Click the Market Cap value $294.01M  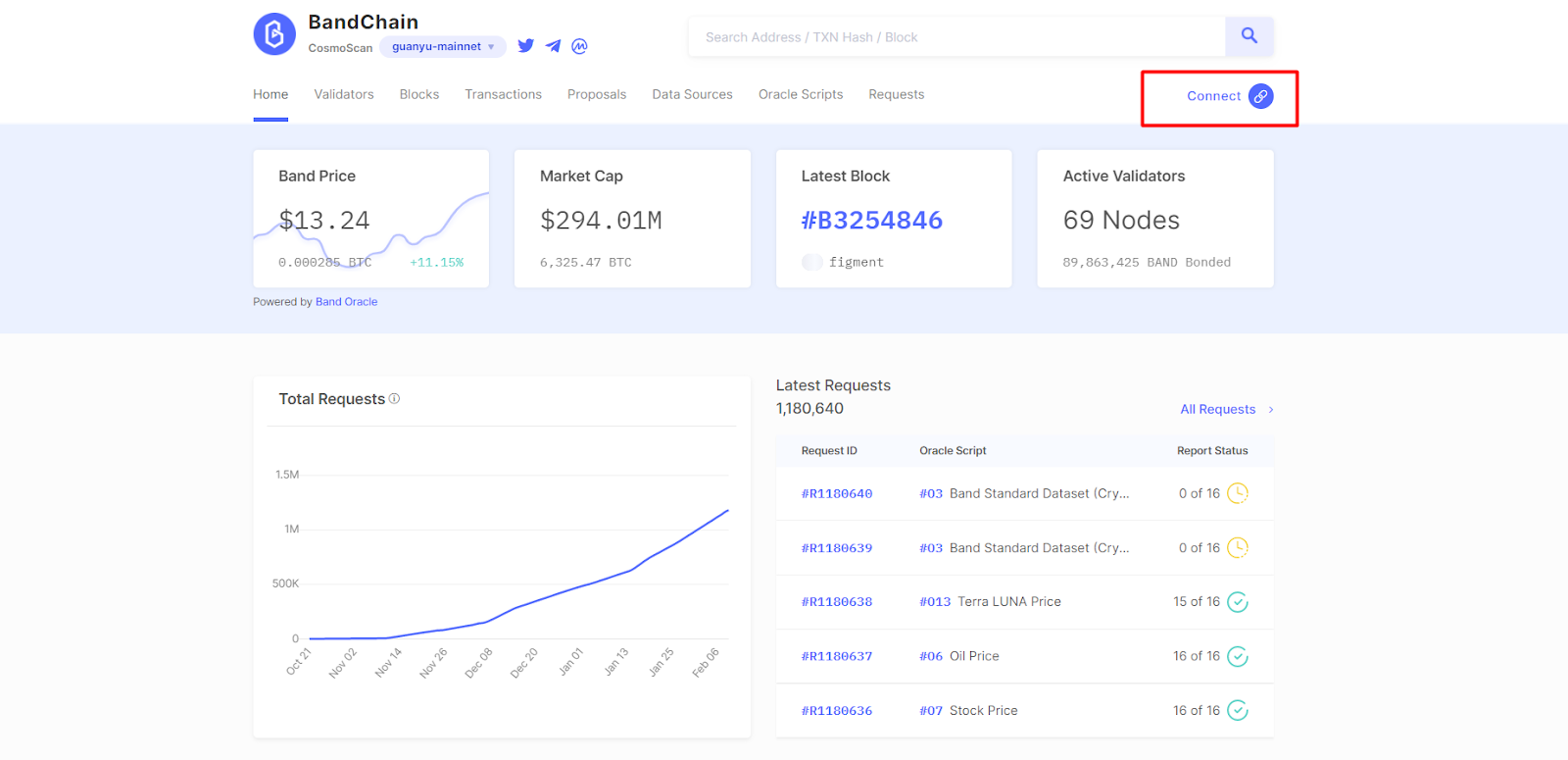601,221
